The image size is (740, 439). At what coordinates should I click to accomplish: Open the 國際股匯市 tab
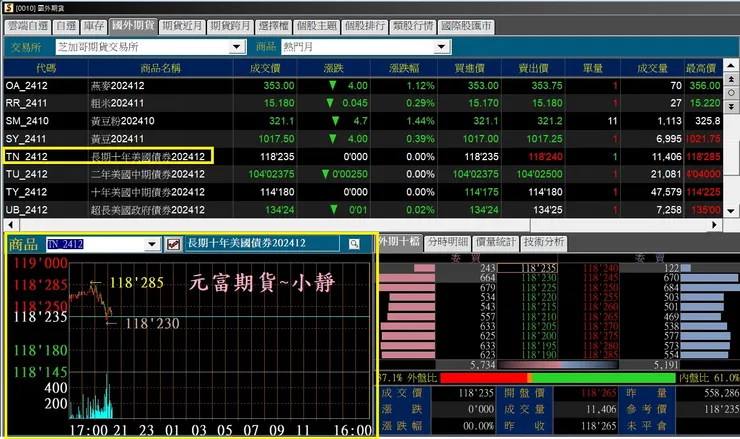pyautogui.click(x=466, y=26)
